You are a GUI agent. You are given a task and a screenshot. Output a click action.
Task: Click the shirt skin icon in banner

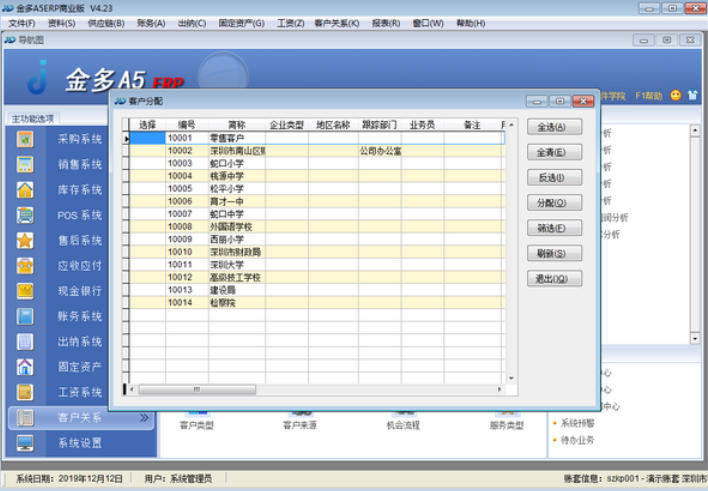(693, 95)
